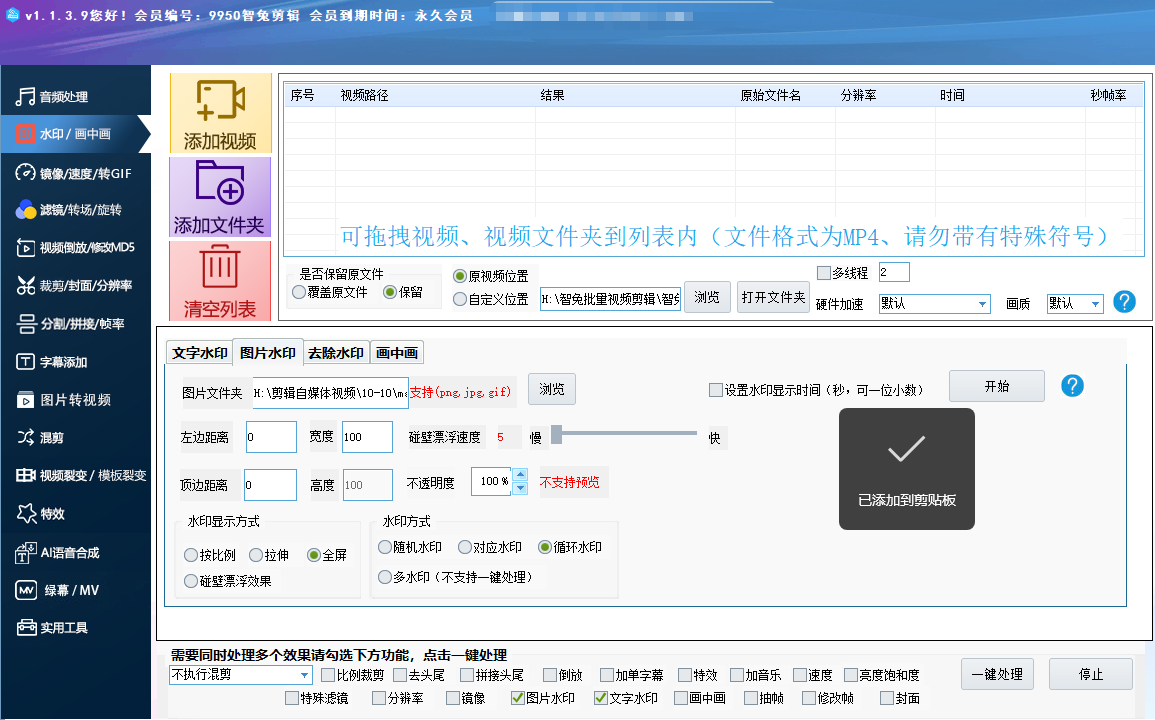Open 字幕添加 subtitle item in sidebar
The width and height of the screenshot is (1155, 720).
click(x=63, y=362)
